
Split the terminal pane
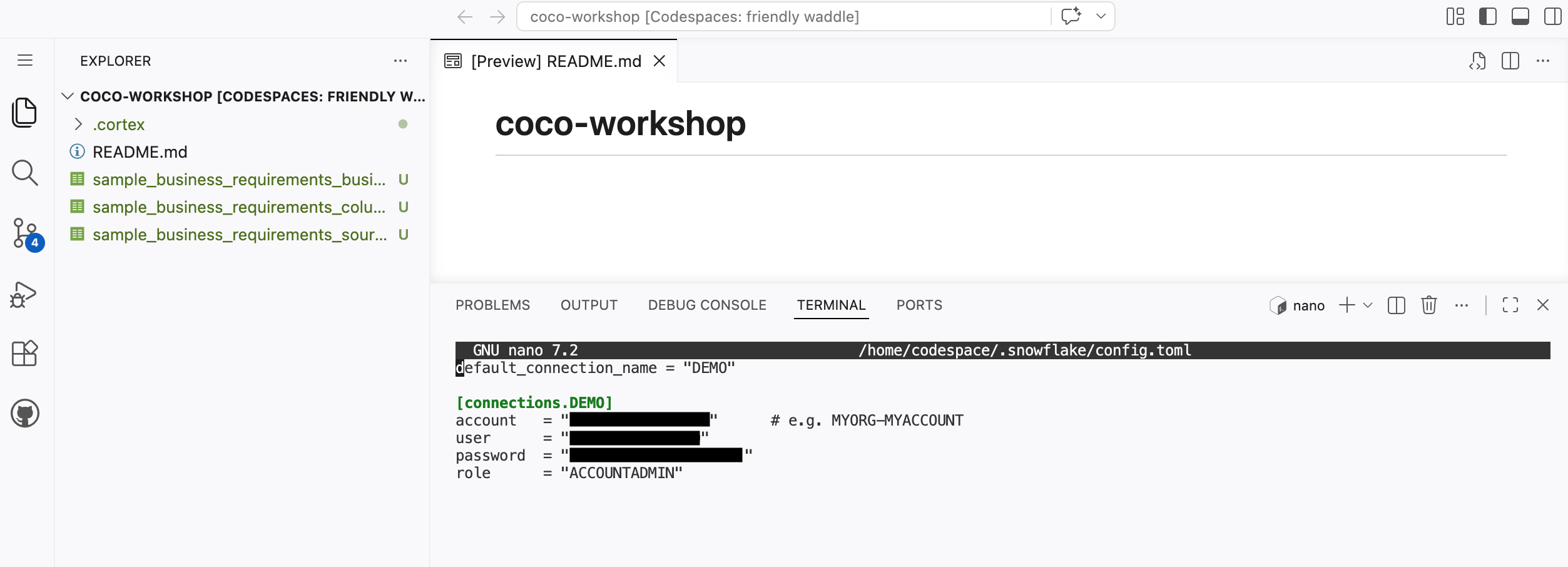click(x=1397, y=305)
